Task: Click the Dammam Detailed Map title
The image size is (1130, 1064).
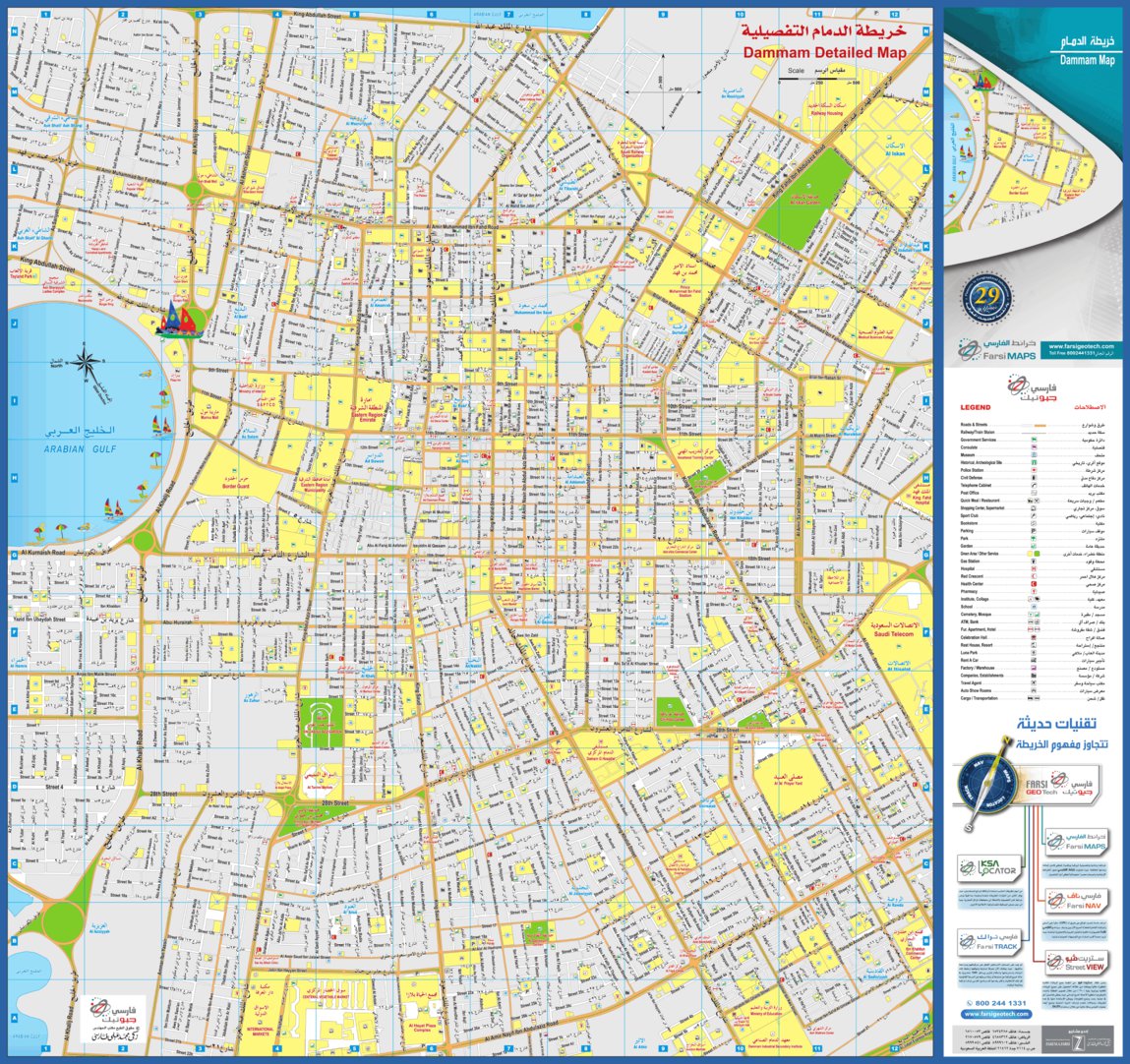Action: pyautogui.click(x=824, y=52)
